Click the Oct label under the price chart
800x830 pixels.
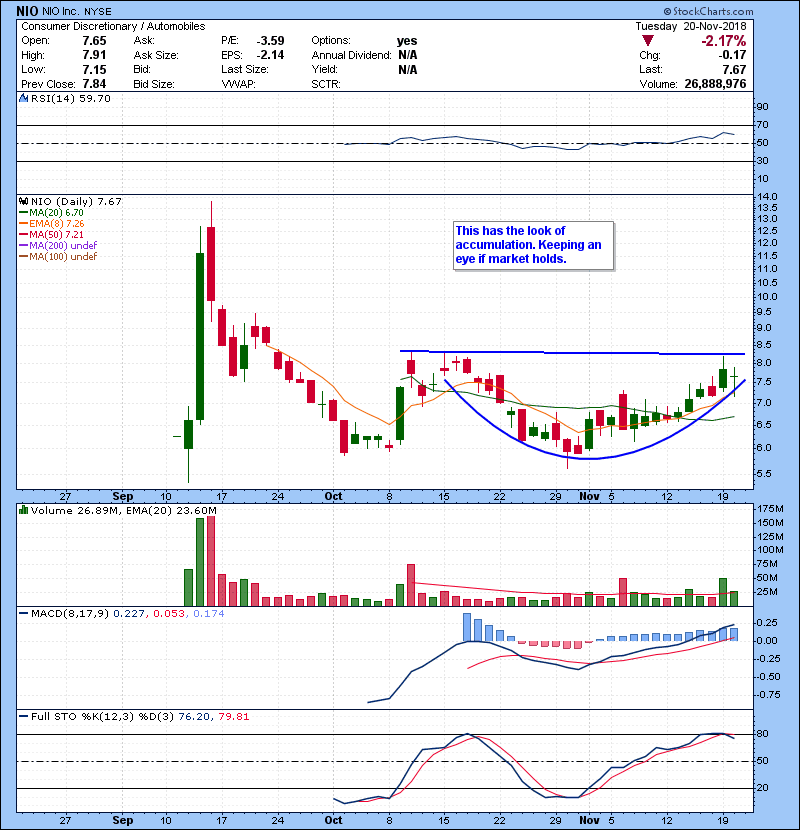click(333, 497)
